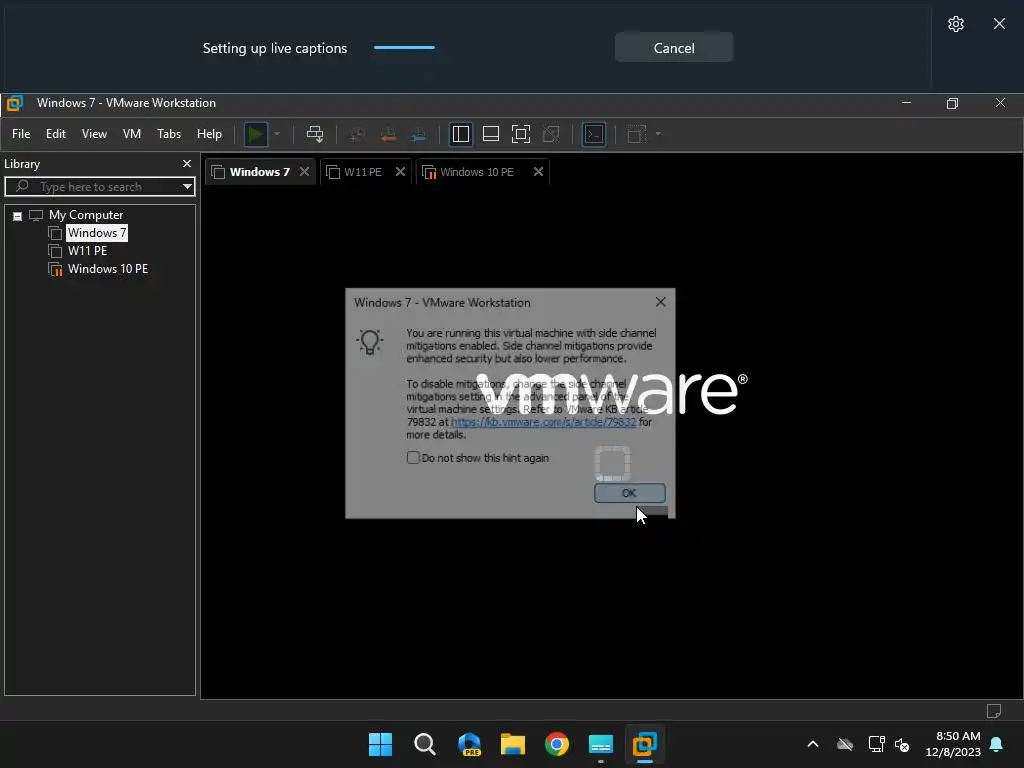Click the message log icon in status bar

coord(993,711)
